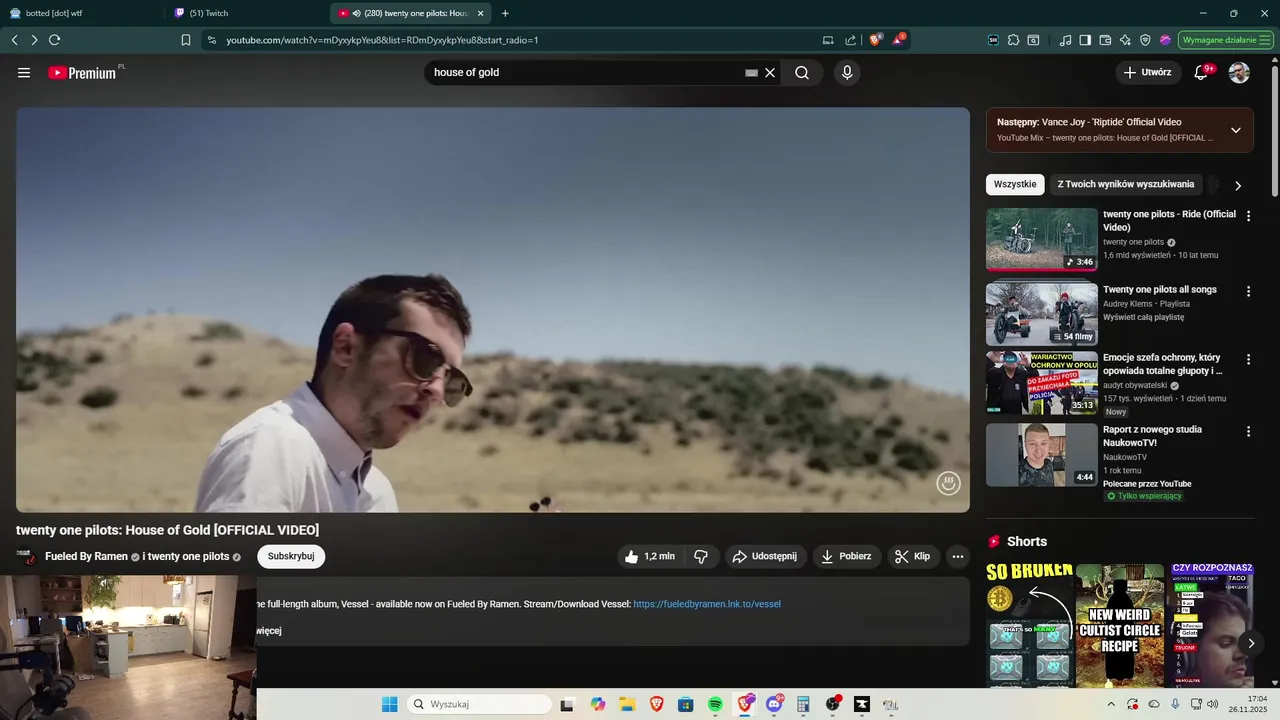Open Discord from the taskbar
The width and height of the screenshot is (1280, 720).
click(774, 704)
